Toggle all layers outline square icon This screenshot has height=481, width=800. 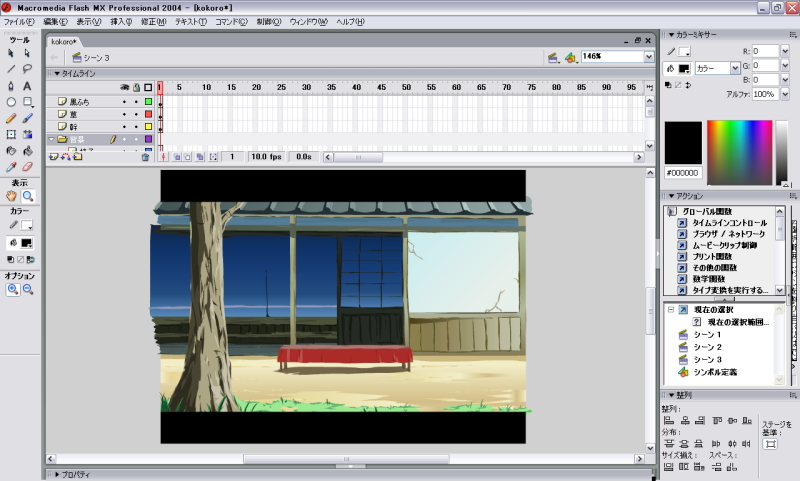point(148,88)
